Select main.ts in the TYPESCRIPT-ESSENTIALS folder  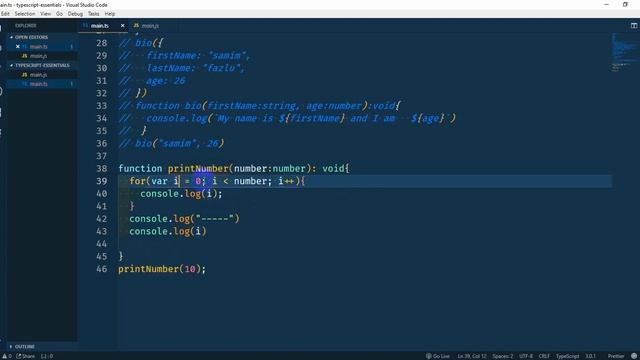[38, 84]
